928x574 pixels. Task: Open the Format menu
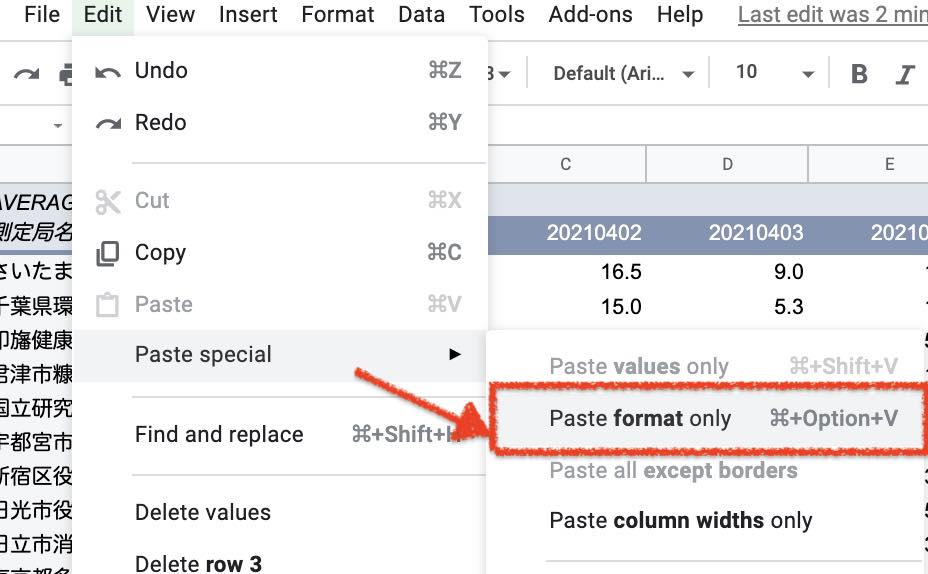(x=337, y=14)
